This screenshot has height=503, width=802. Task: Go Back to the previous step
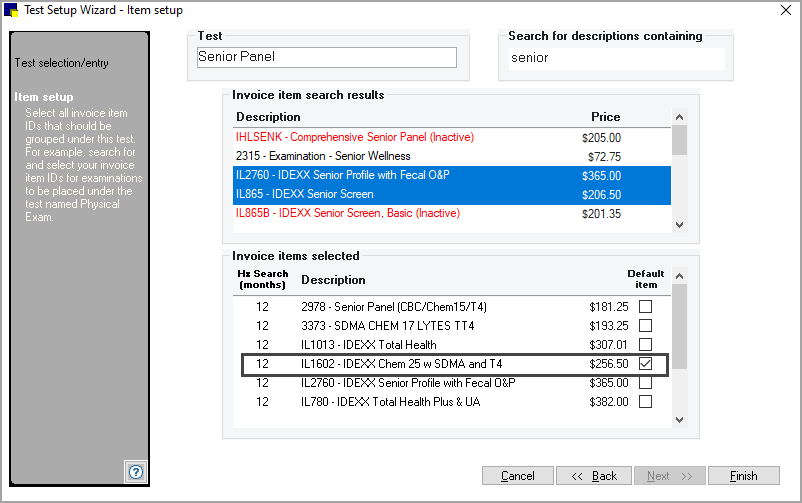tap(594, 475)
